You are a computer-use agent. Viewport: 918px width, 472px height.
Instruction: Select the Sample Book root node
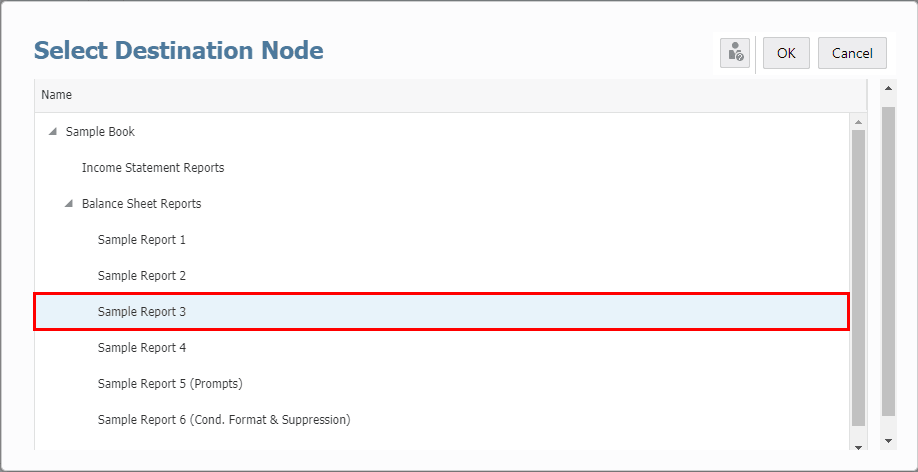(100, 132)
